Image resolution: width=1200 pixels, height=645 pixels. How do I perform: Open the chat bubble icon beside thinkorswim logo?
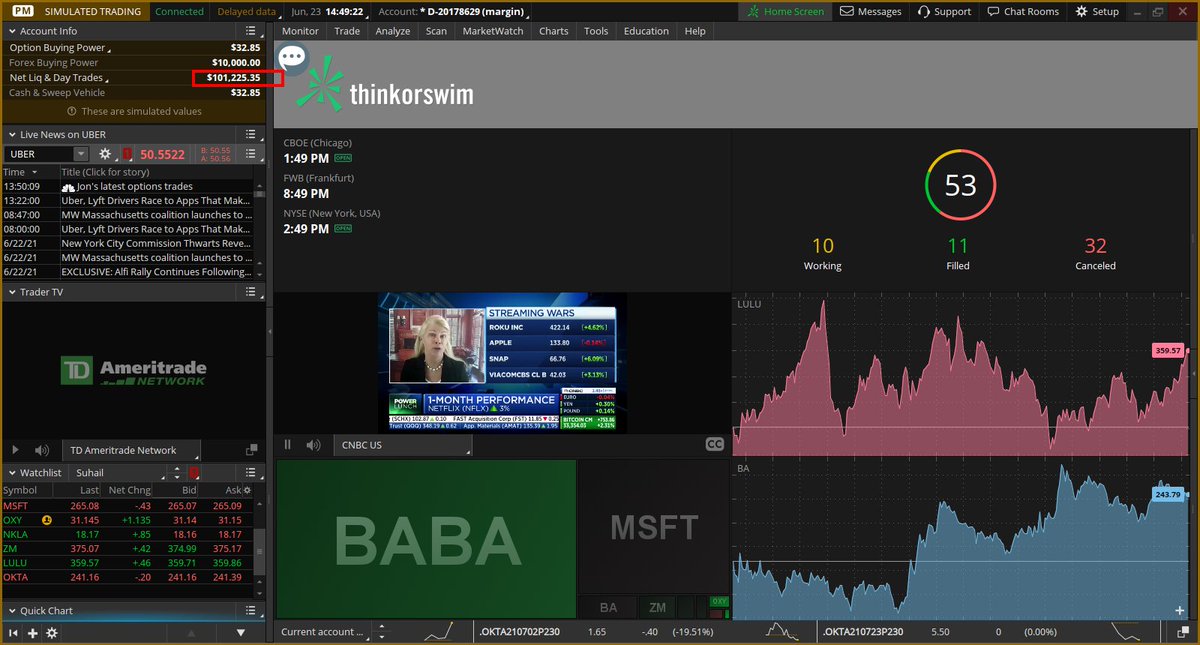[293, 57]
